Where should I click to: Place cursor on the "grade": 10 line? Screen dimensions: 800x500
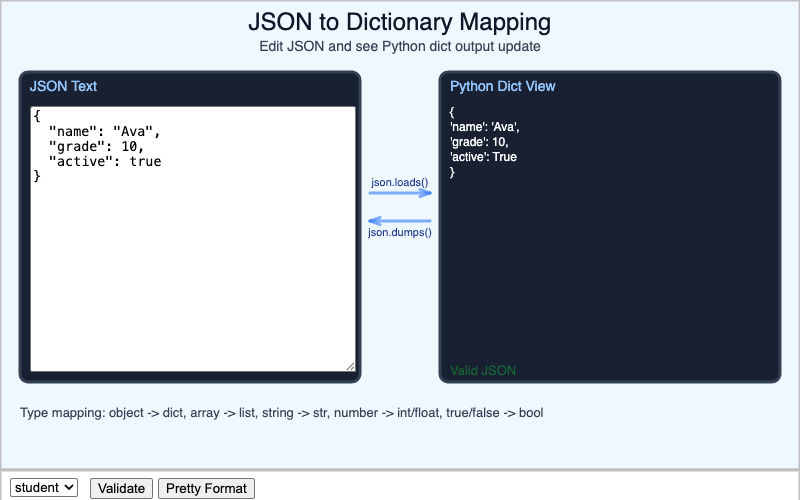(96, 146)
